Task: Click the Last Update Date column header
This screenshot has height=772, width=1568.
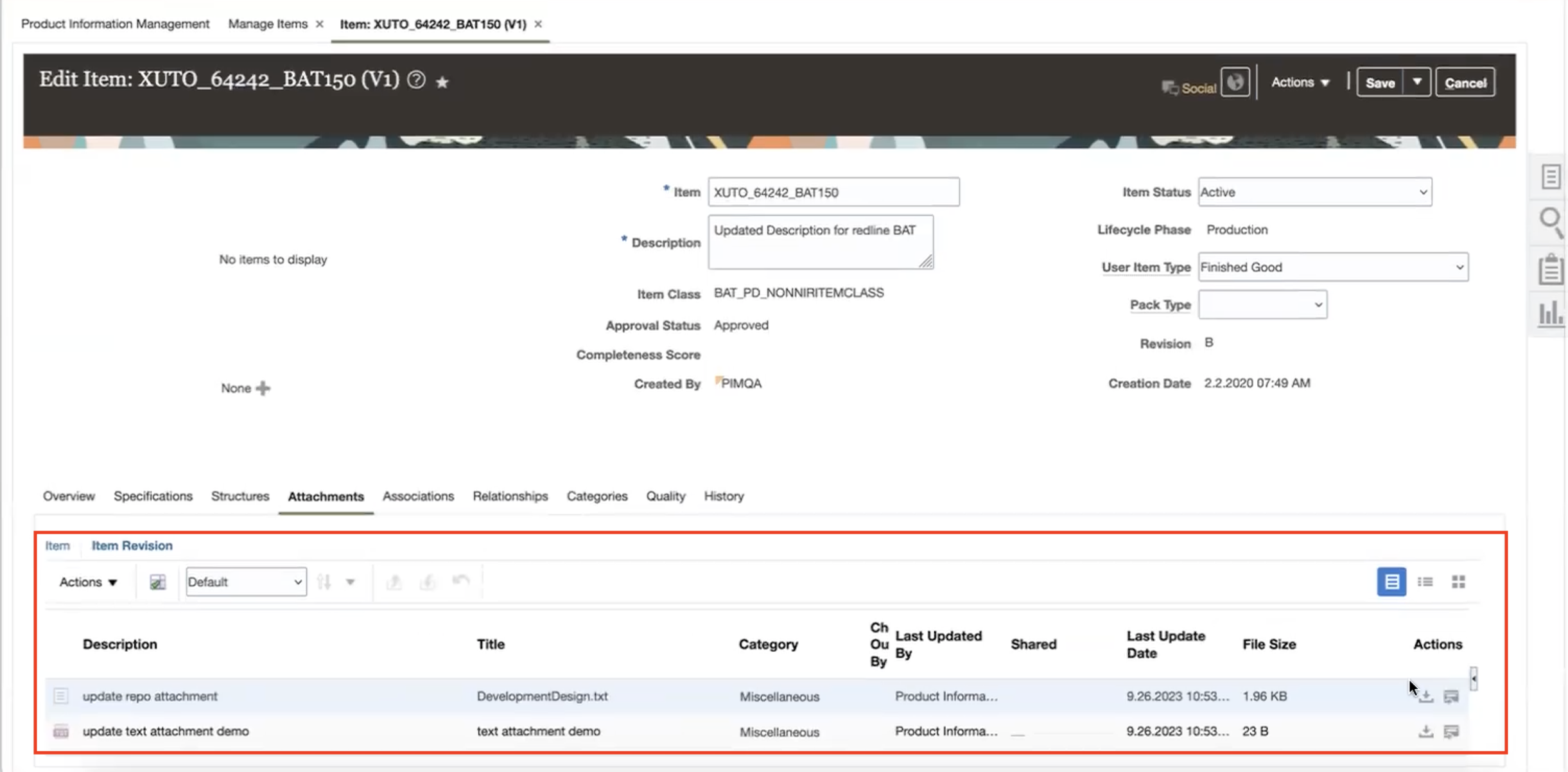Action: 1165,644
